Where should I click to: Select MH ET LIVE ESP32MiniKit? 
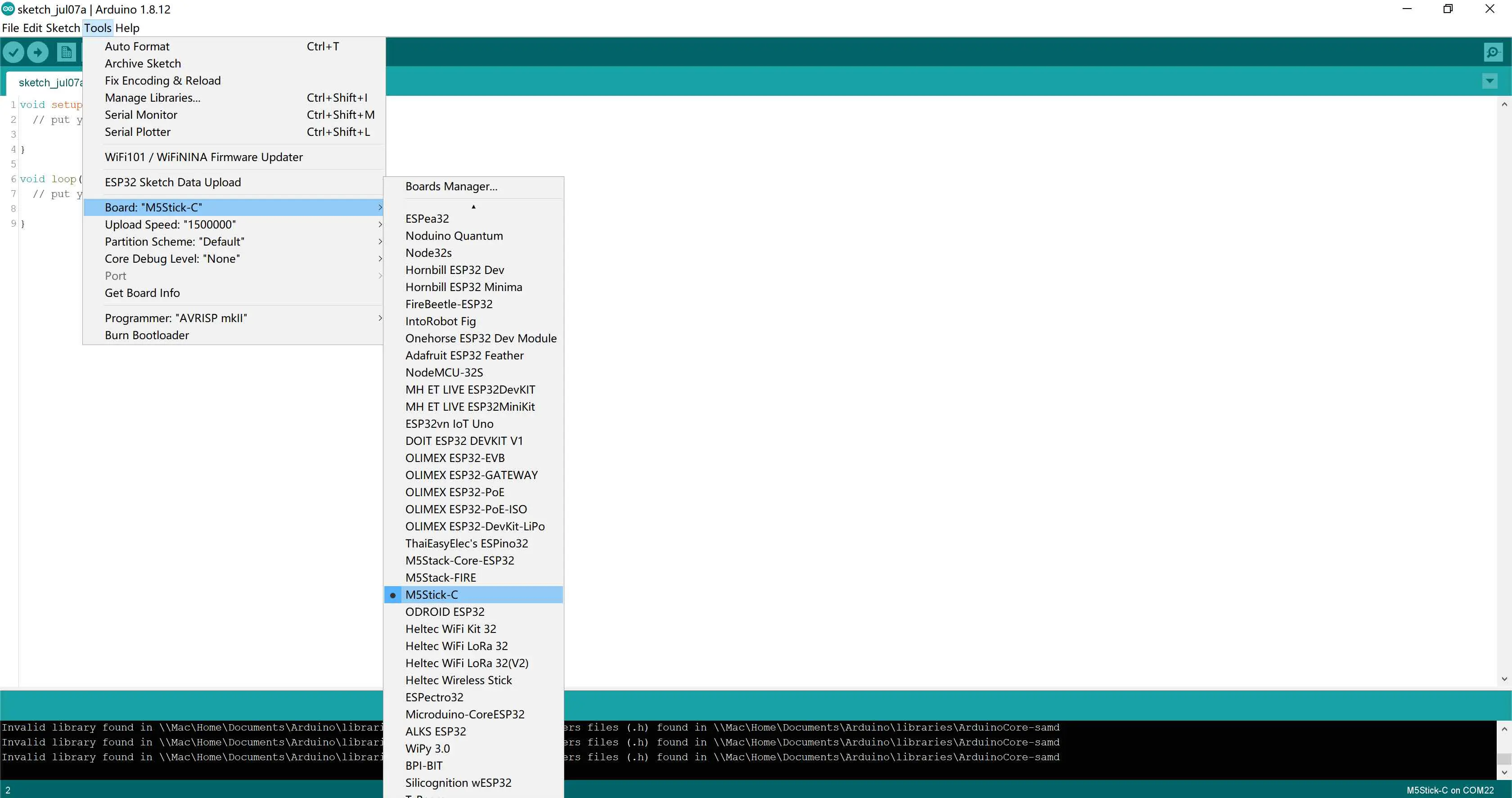point(473,406)
